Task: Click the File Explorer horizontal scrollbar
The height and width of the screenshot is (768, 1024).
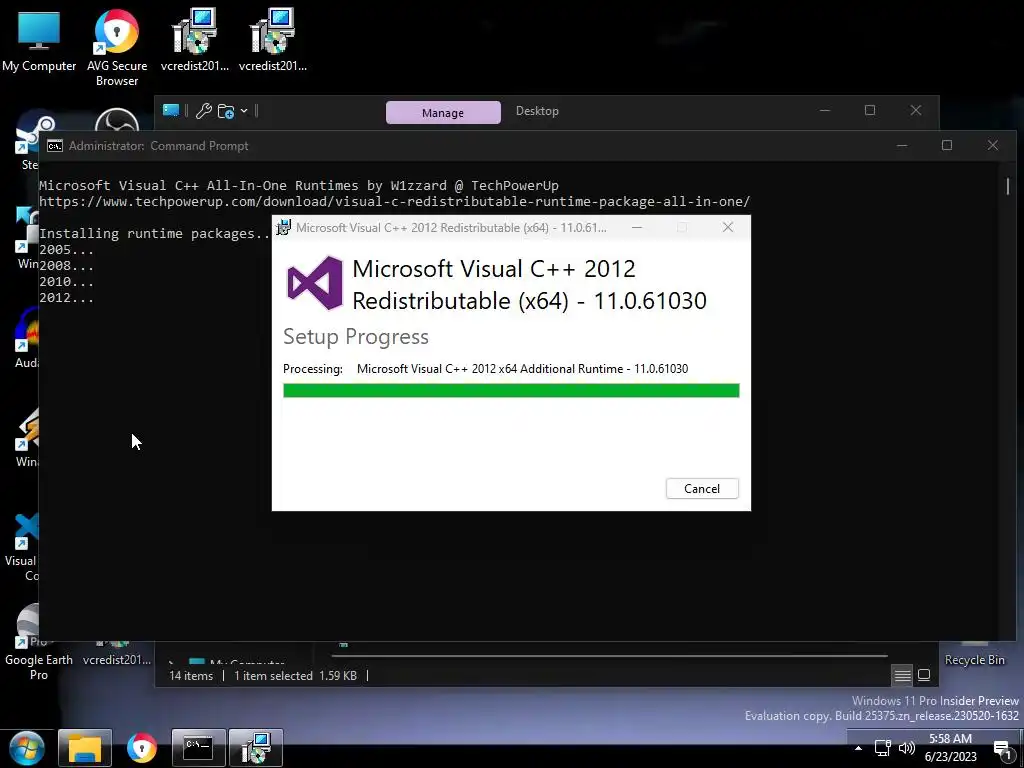Action: click(x=609, y=655)
